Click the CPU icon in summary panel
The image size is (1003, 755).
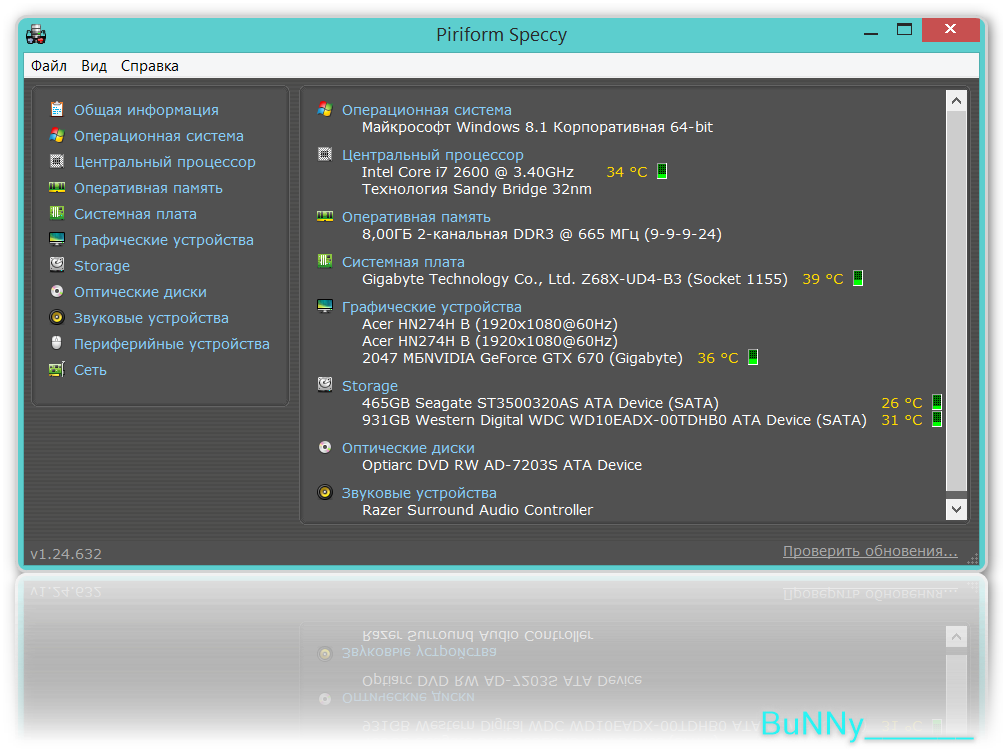325,154
